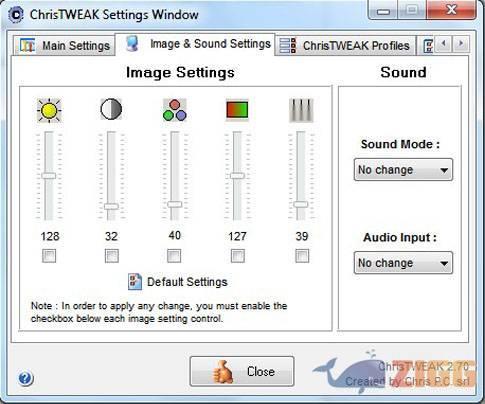Image resolution: width=485 pixels, height=404 pixels.
Task: Expand the Audio Input dropdown
Action: 403,263
